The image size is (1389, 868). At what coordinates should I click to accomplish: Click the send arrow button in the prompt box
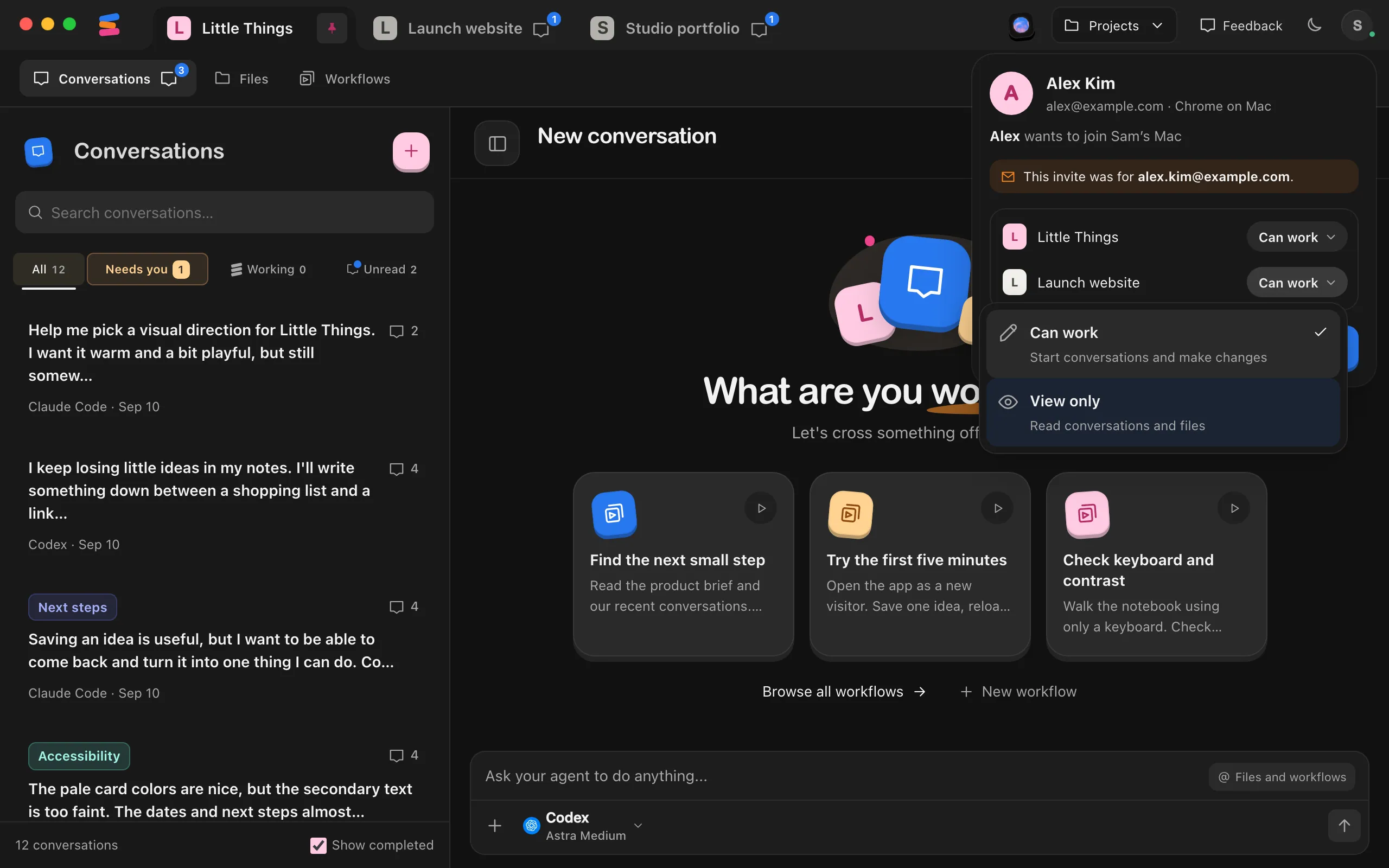pos(1344,826)
